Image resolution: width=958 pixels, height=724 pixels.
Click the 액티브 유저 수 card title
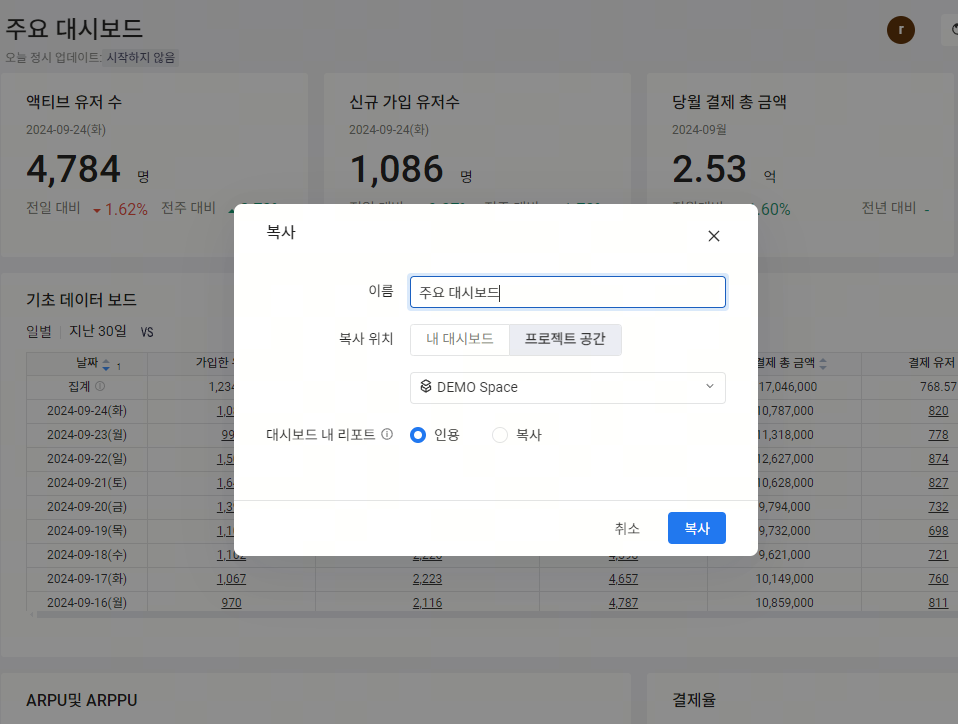(x=74, y=101)
